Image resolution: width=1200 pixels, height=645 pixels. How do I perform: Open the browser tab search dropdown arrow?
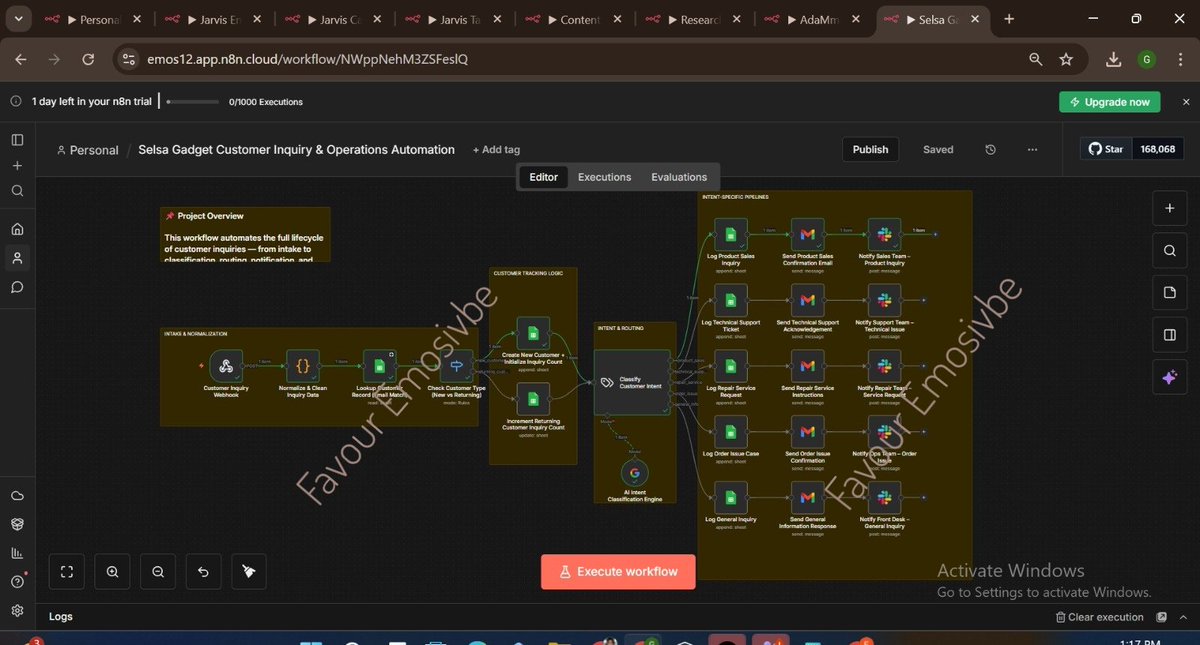click(x=20, y=19)
